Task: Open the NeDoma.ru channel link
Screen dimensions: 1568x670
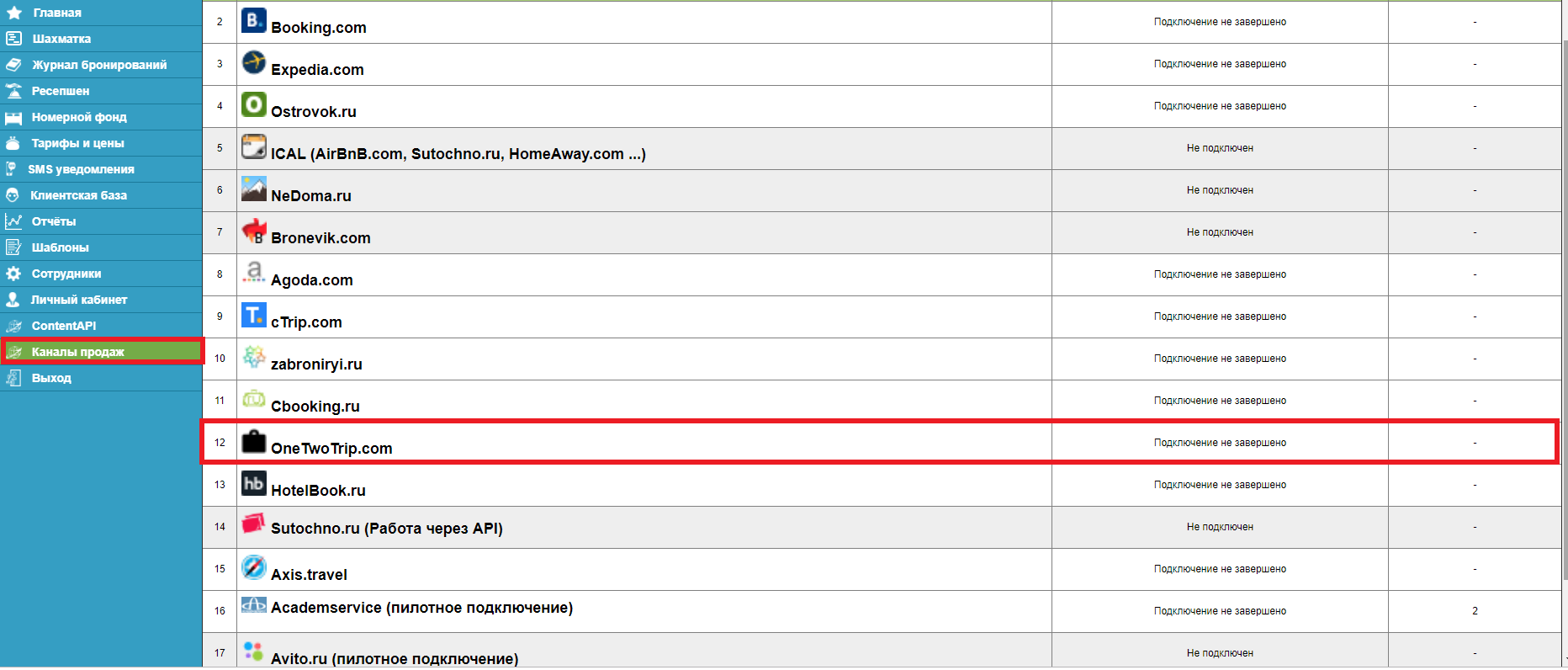Action: (x=311, y=196)
